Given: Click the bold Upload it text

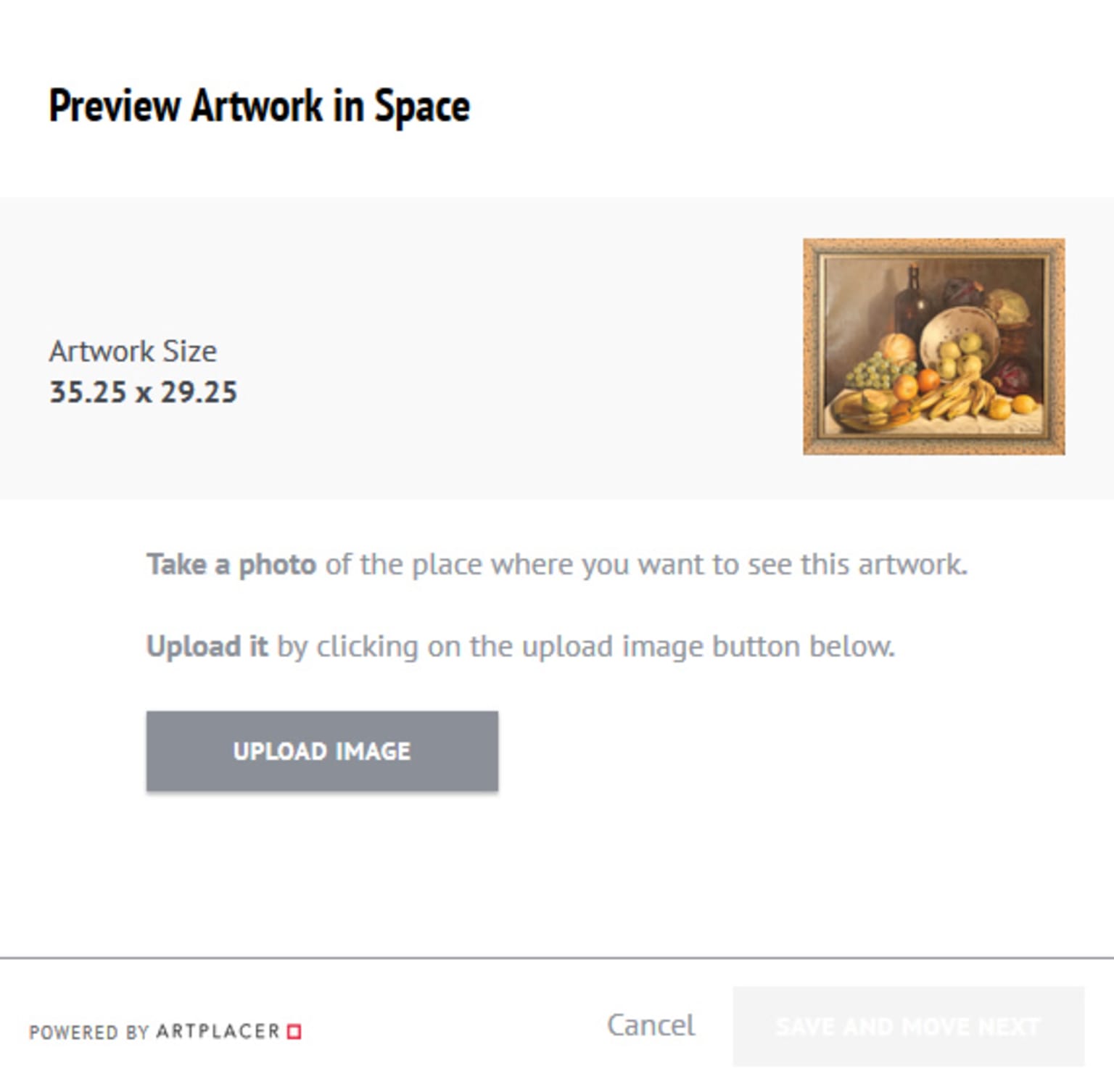Looking at the screenshot, I should point(207,646).
